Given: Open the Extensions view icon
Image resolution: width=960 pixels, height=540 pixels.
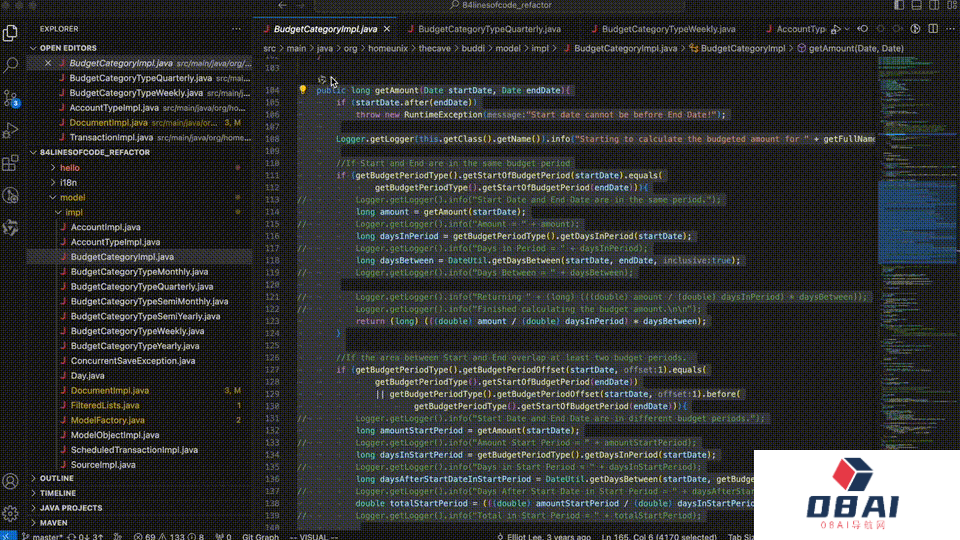Looking at the screenshot, I should coord(11,162).
